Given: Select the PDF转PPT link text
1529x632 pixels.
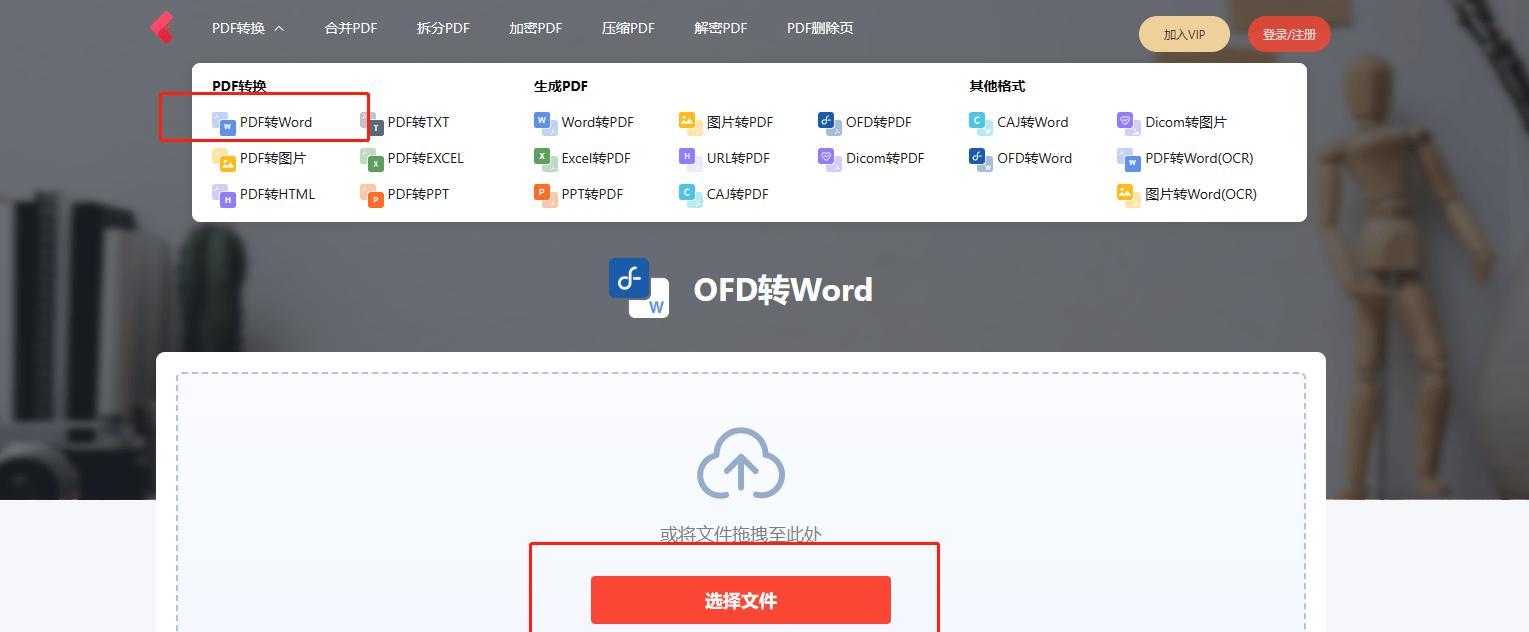Looking at the screenshot, I should tap(419, 194).
